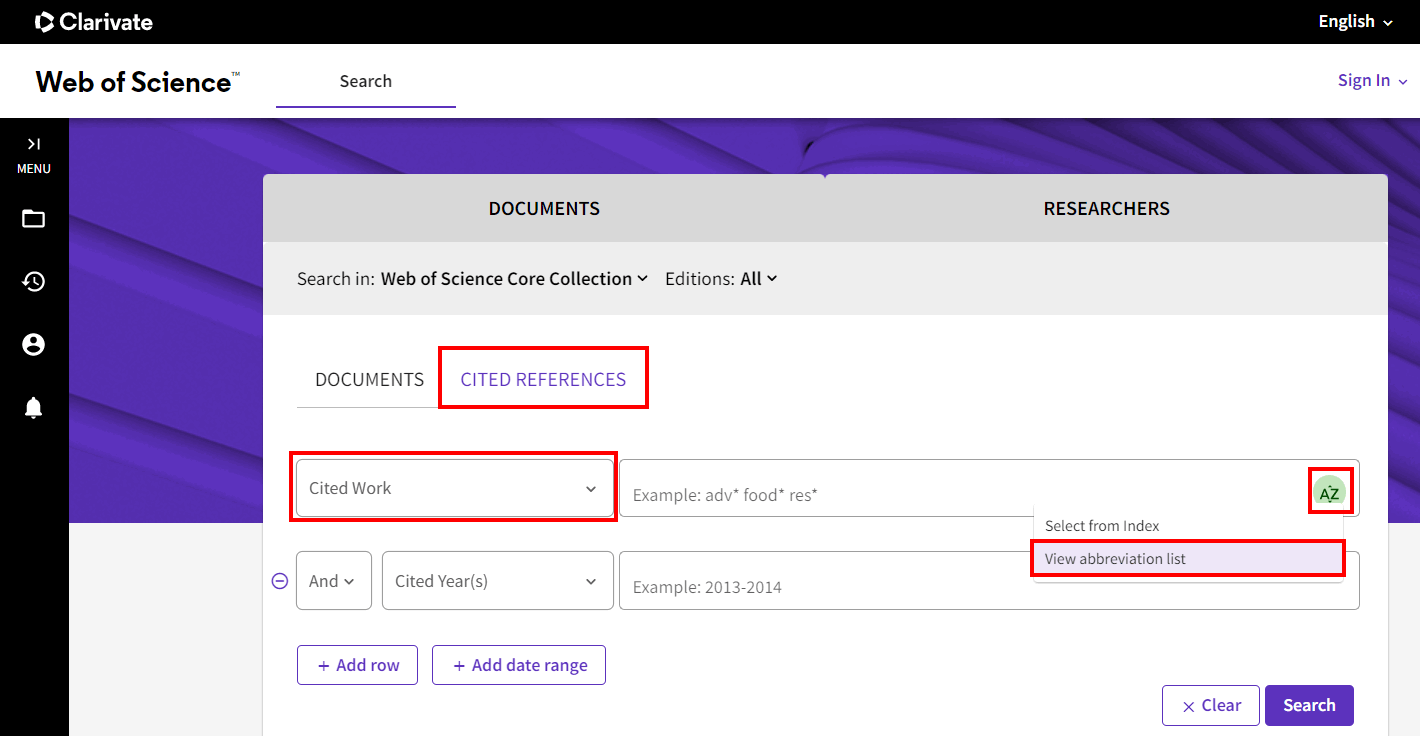Choose Select from Index menu option
This screenshot has height=736, width=1420.
tap(1188, 526)
